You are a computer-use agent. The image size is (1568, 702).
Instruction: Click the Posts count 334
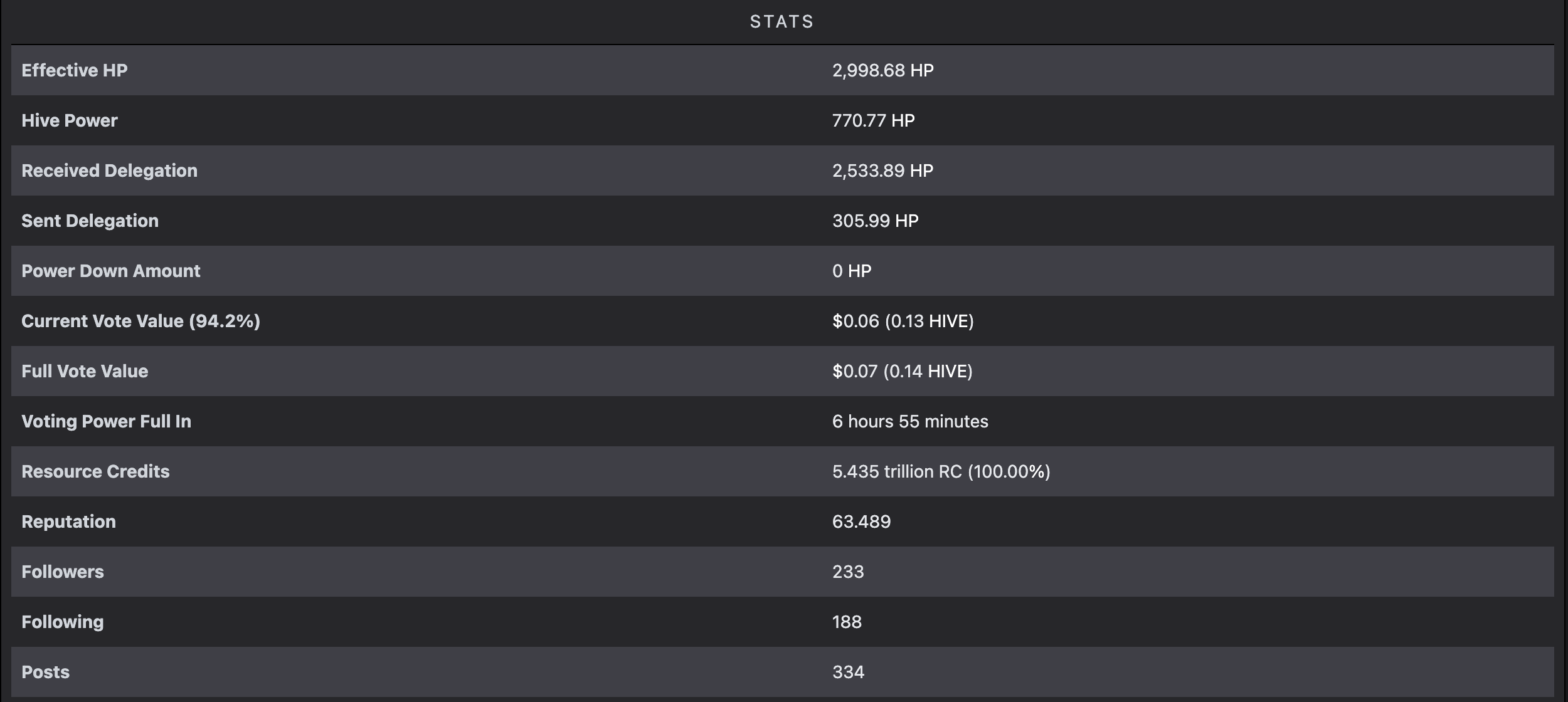tap(848, 672)
